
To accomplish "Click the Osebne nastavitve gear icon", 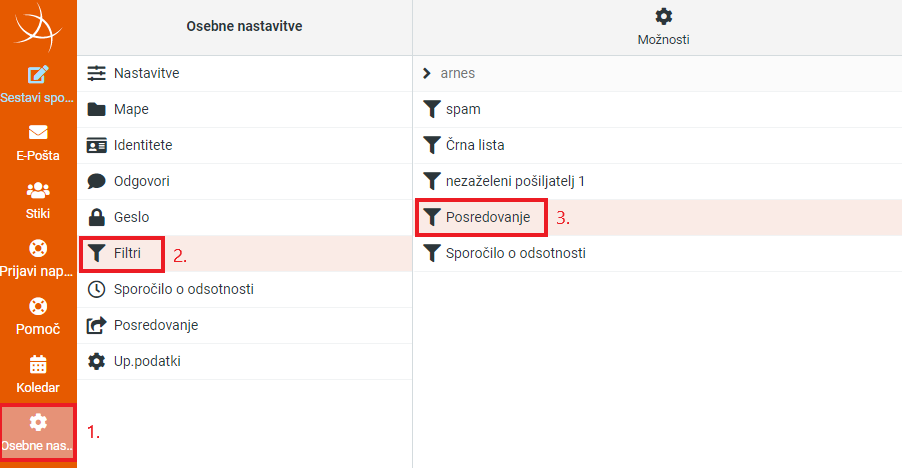I will click(x=38, y=422).
